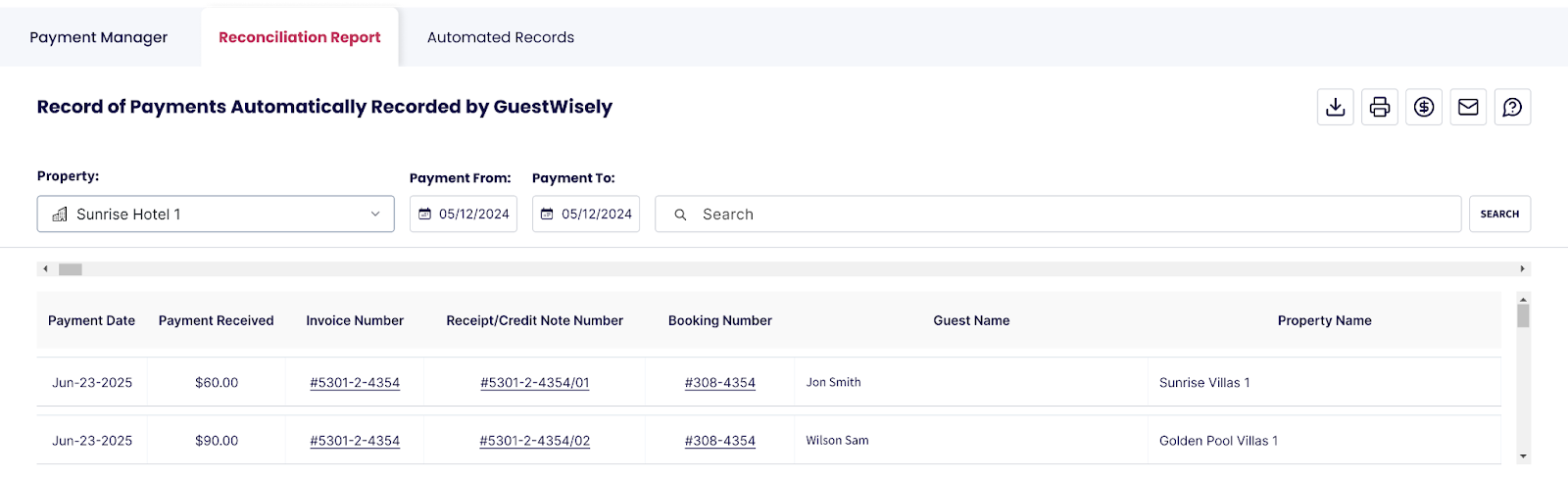Select the Reconciliation Report tab
The height and width of the screenshot is (479, 1568).
click(299, 37)
